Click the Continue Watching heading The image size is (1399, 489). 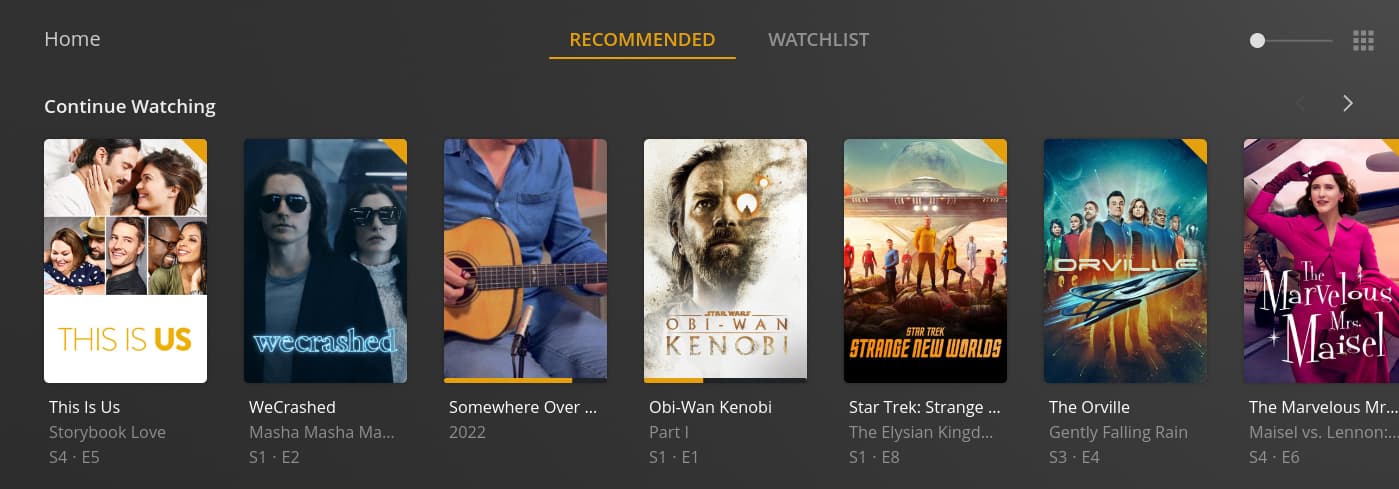coord(130,106)
